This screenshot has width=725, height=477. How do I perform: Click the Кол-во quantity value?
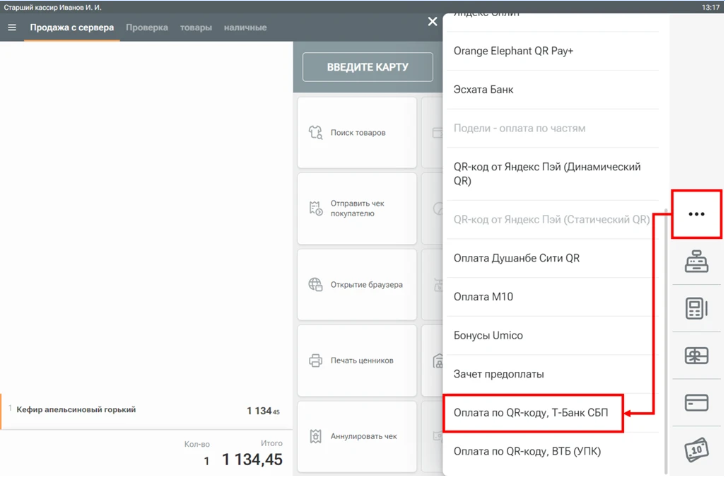pyautogui.click(x=207, y=461)
